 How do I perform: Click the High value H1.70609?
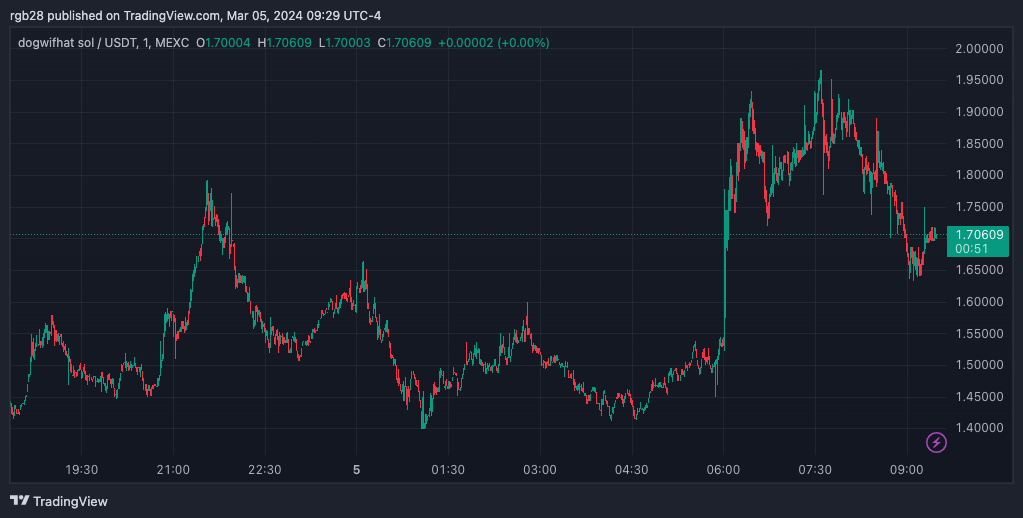coord(284,43)
